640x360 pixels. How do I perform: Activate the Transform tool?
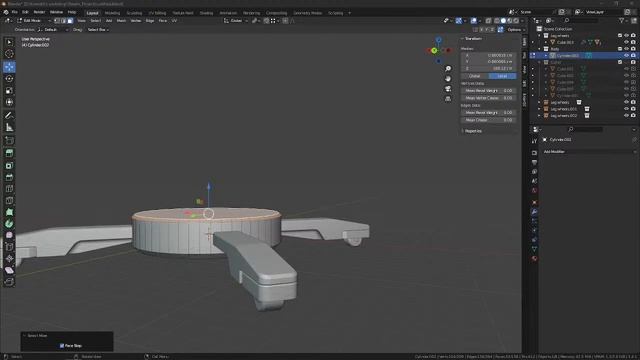tap(9, 102)
